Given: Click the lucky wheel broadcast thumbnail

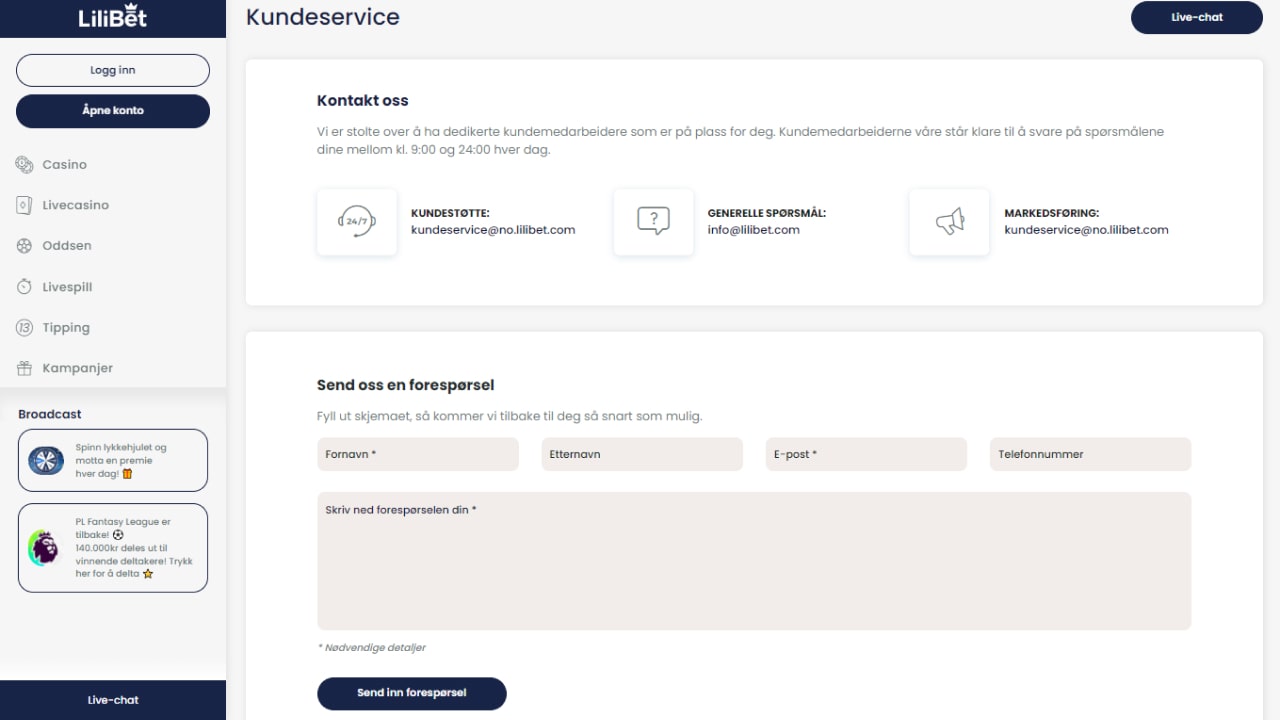Looking at the screenshot, I should click(x=46, y=461).
